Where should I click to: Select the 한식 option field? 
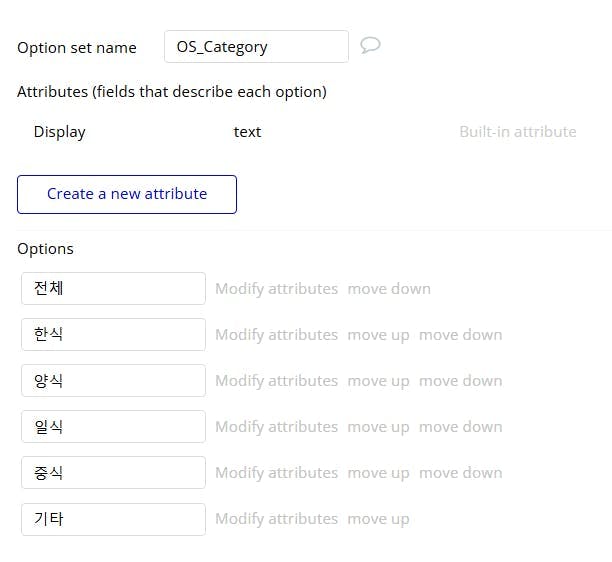pos(113,335)
